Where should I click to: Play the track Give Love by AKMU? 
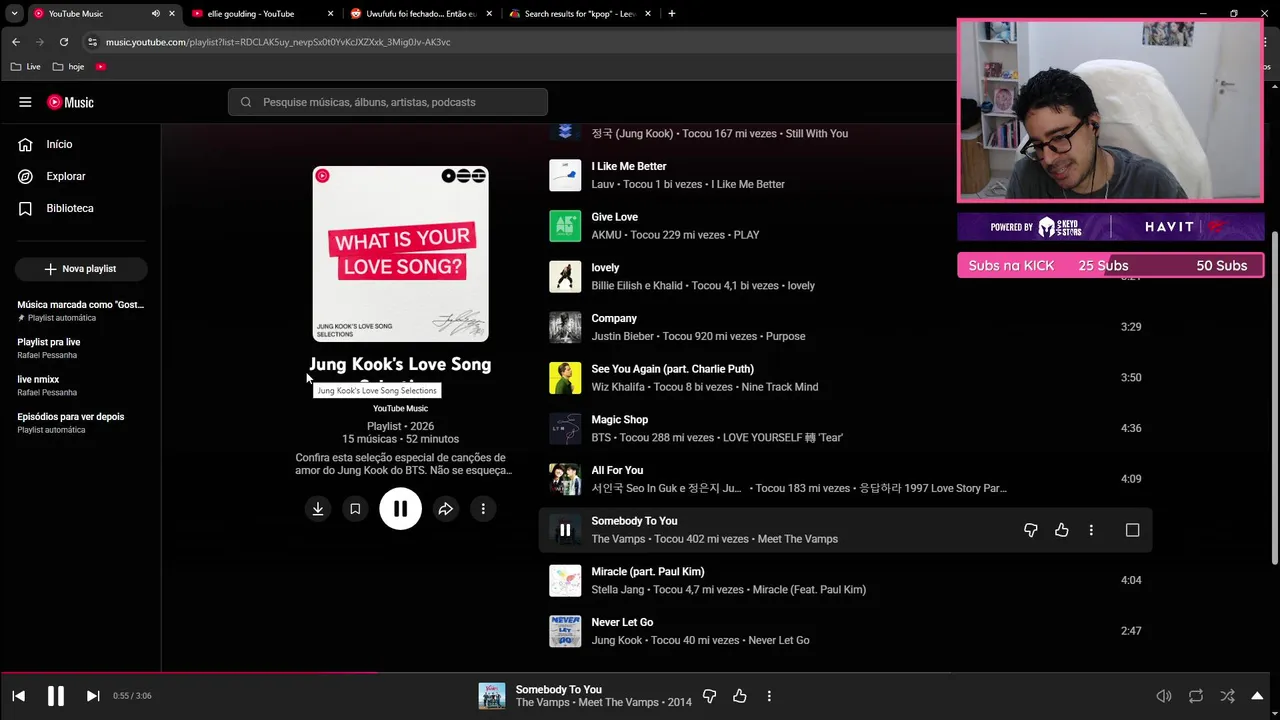(565, 226)
